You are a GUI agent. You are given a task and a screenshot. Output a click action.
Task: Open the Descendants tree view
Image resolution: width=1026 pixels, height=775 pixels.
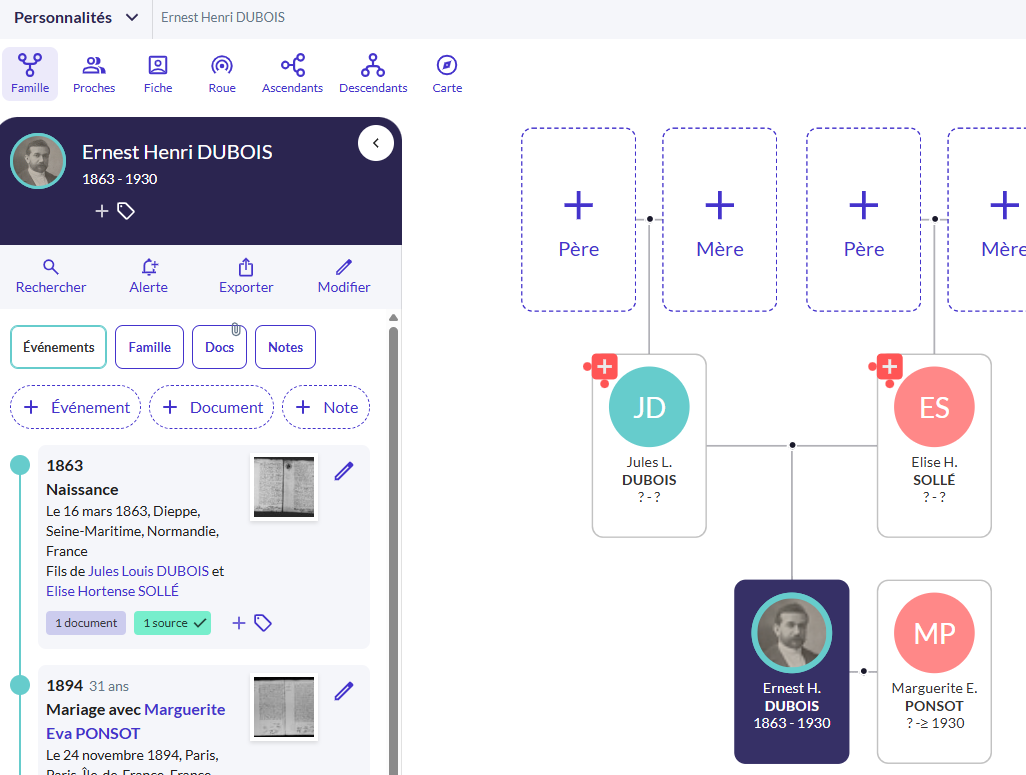pyautogui.click(x=373, y=75)
